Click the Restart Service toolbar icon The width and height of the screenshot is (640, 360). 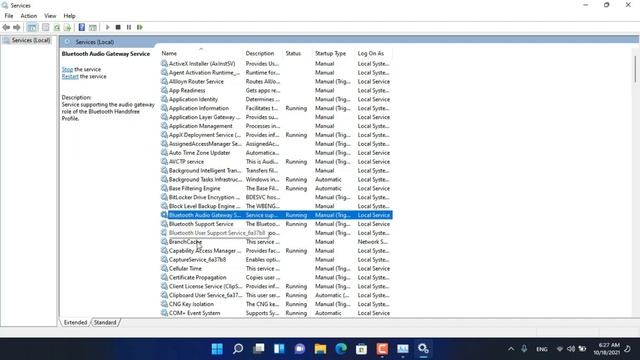tap(140, 27)
